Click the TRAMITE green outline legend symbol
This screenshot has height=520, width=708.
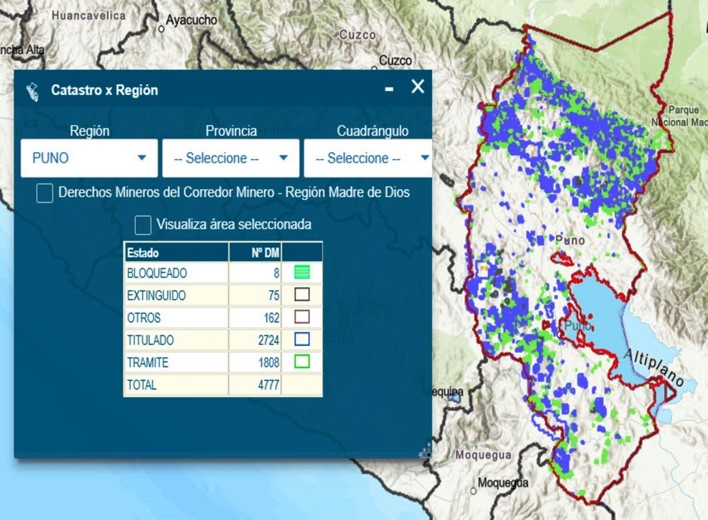point(301,362)
